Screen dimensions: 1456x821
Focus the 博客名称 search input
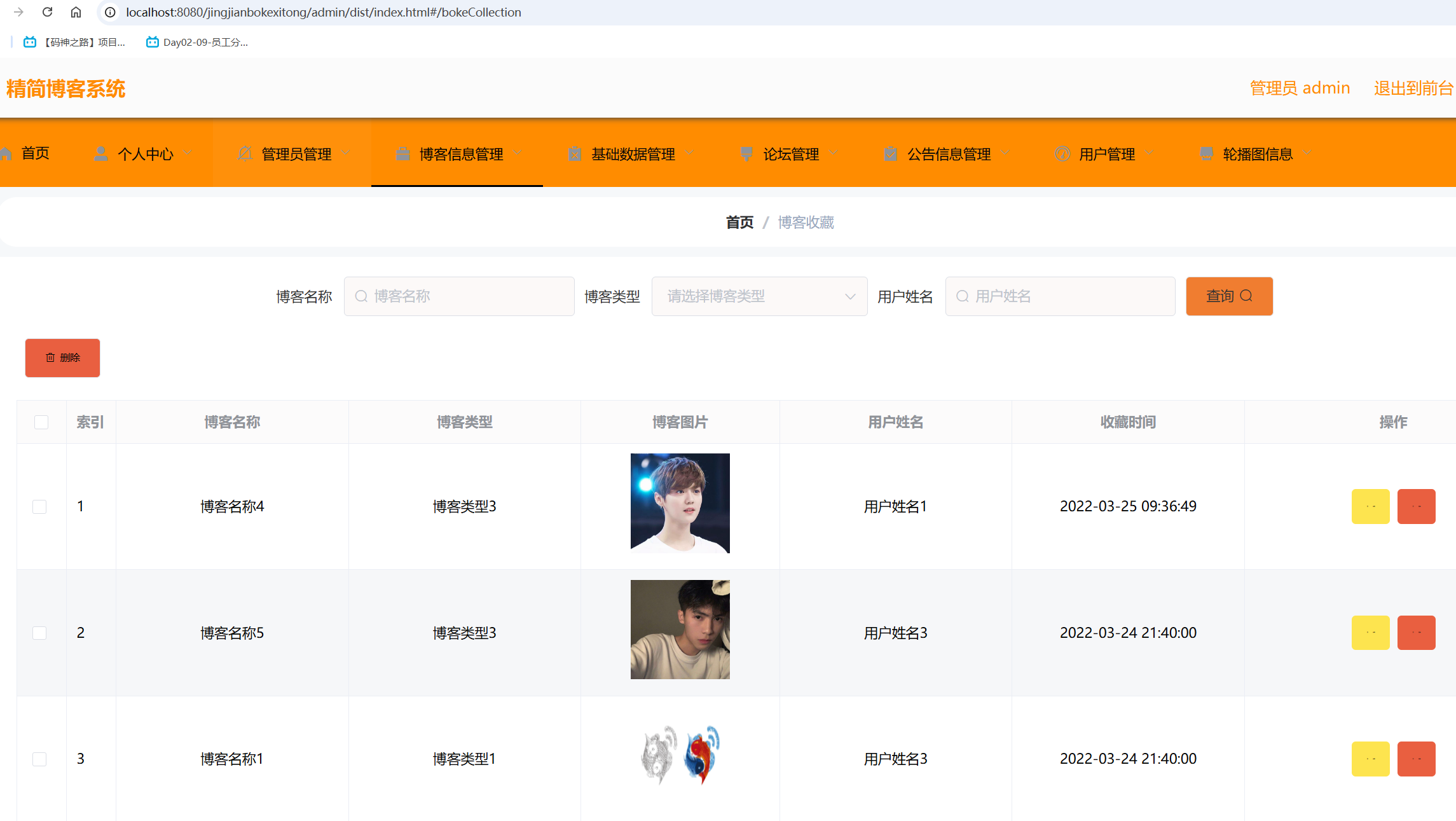click(459, 296)
